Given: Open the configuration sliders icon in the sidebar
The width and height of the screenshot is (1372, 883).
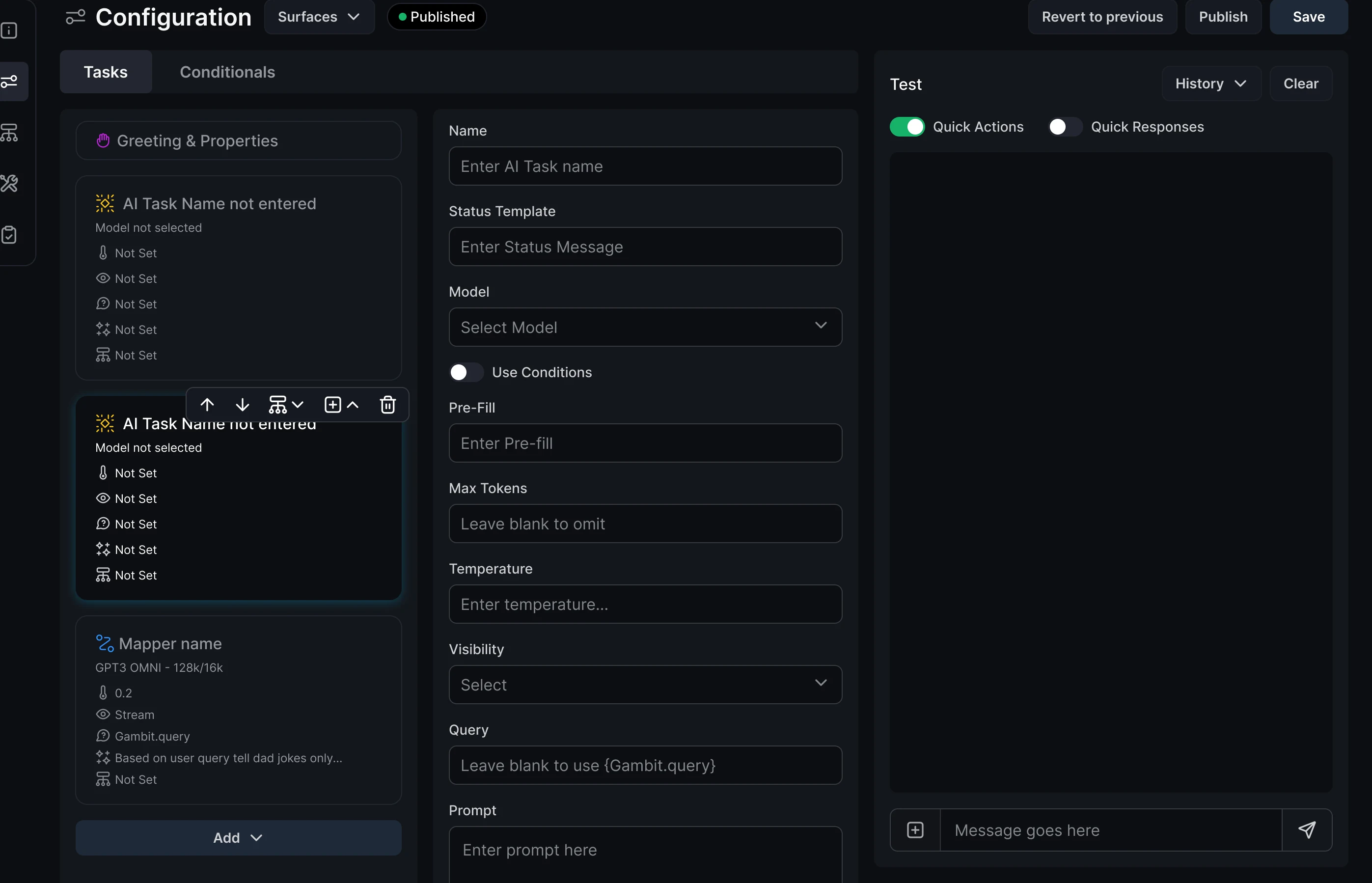Looking at the screenshot, I should coord(9,82).
